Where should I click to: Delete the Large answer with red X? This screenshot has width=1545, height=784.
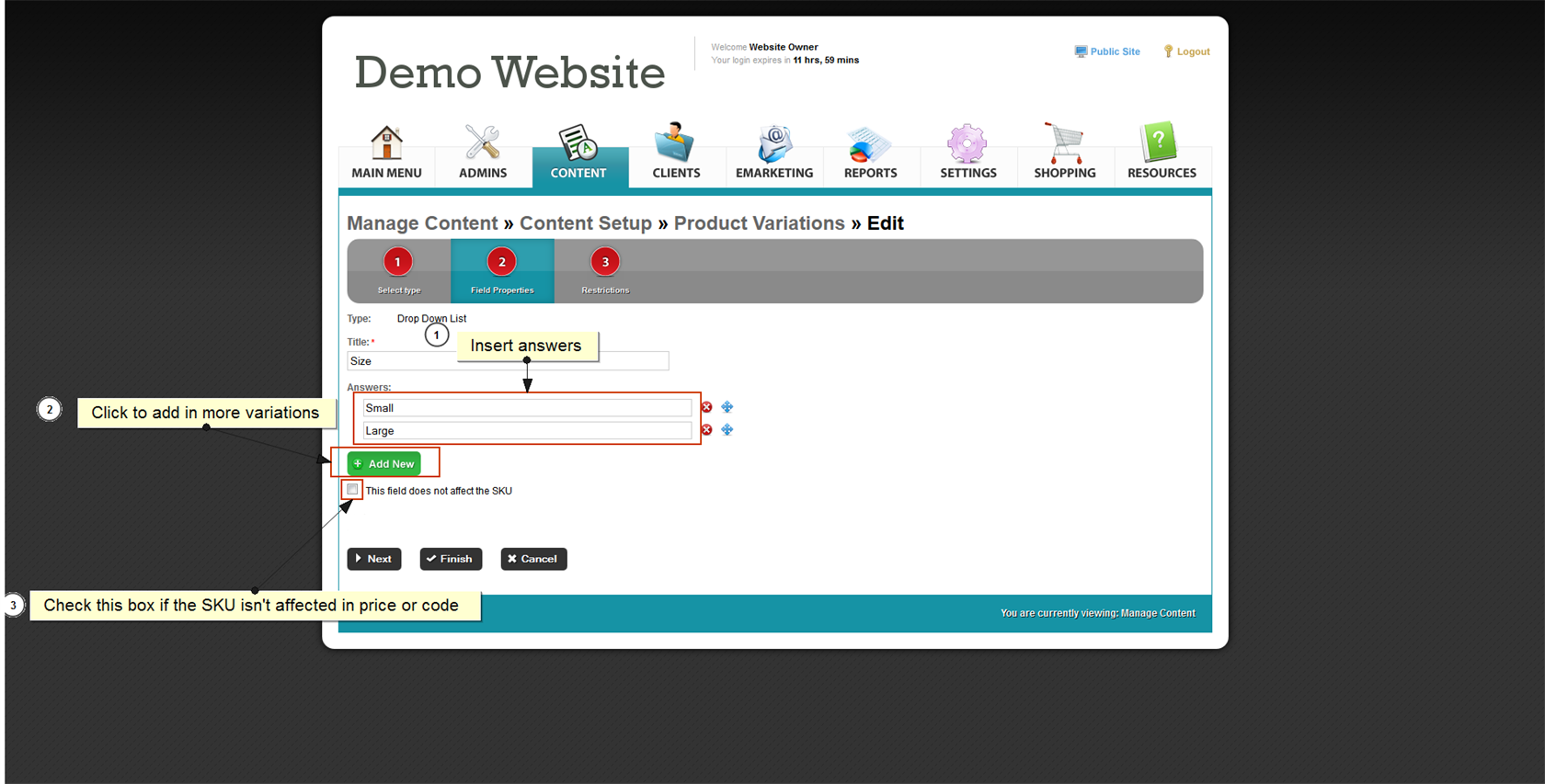point(706,430)
